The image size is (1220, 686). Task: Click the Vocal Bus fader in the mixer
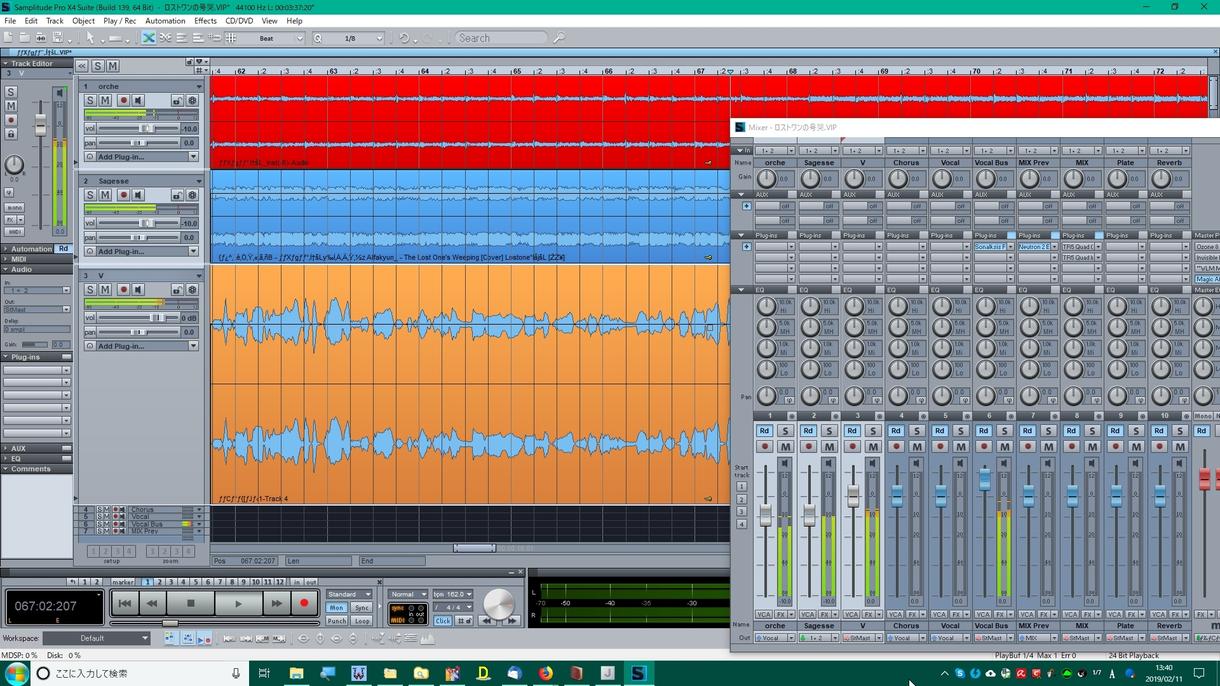coord(985,479)
